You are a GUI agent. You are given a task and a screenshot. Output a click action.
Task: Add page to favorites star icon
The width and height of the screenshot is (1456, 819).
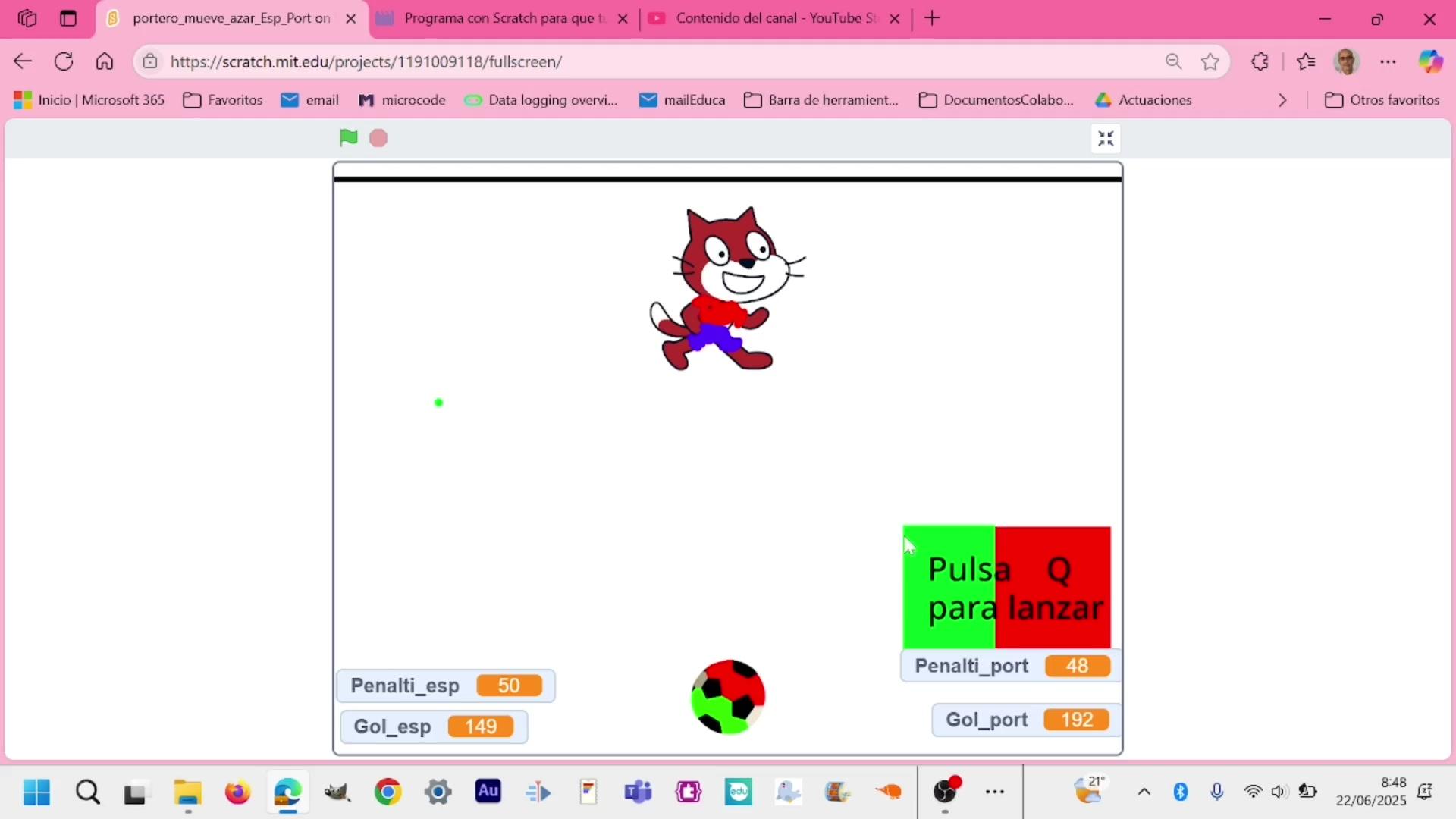pyautogui.click(x=1210, y=61)
